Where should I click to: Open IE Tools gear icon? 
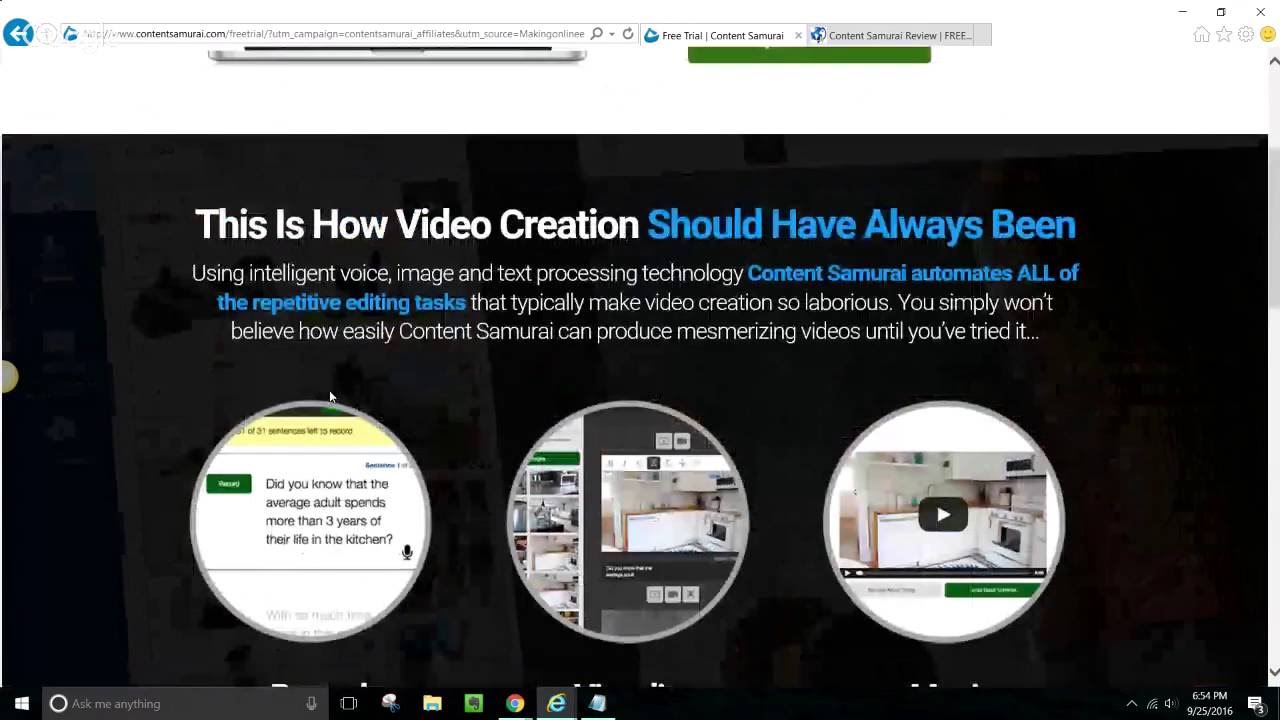1246,34
